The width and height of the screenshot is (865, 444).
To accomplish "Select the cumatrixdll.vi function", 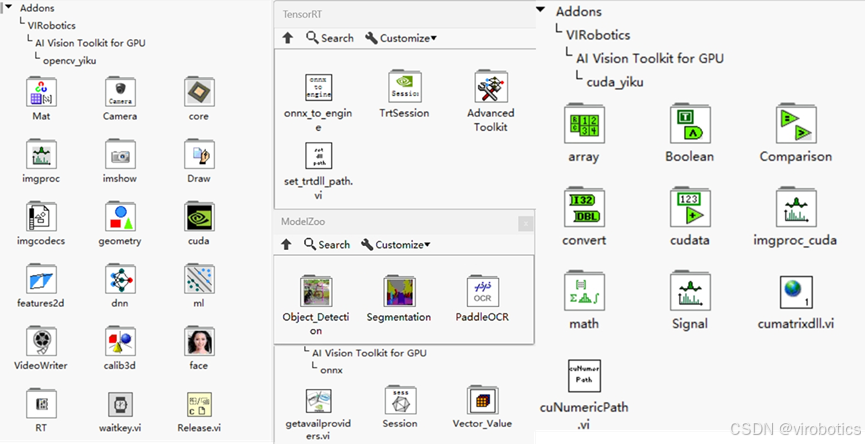I will coord(796,292).
